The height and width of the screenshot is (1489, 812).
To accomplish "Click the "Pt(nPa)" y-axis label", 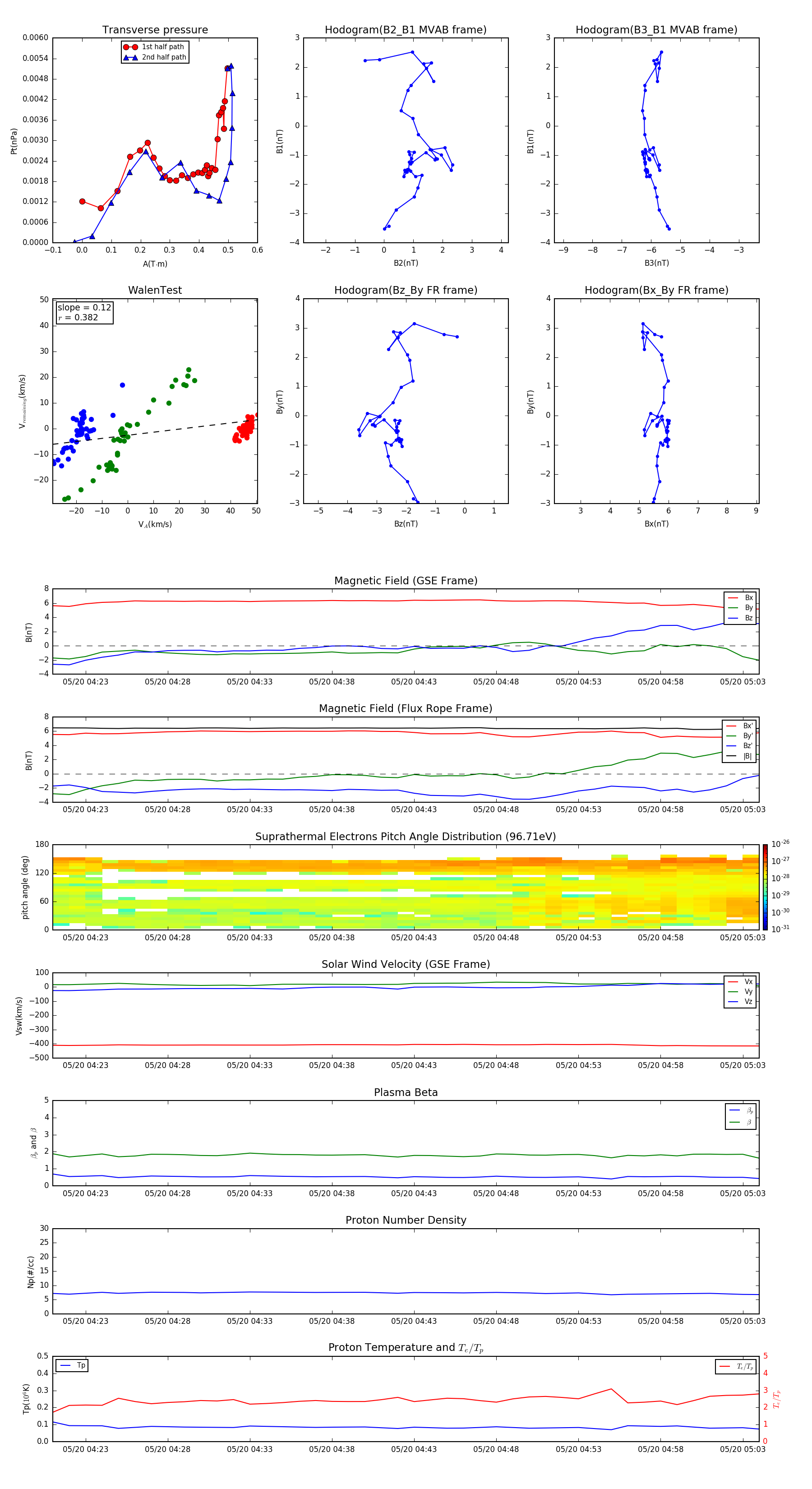I will click(14, 140).
